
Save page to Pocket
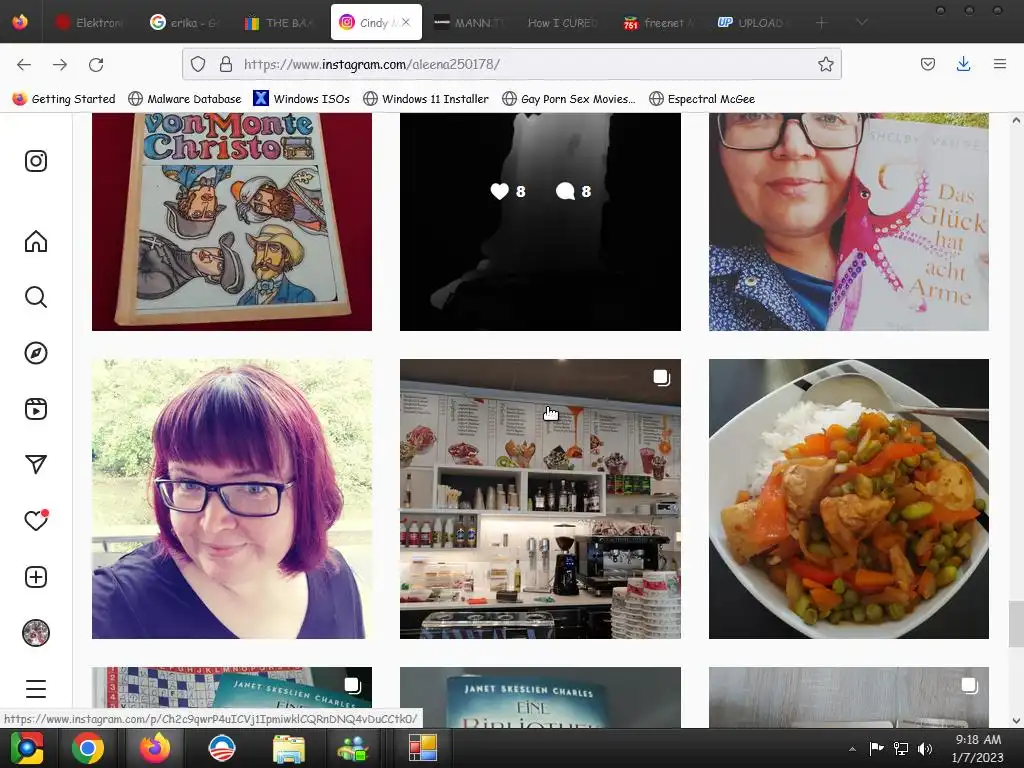click(927, 64)
